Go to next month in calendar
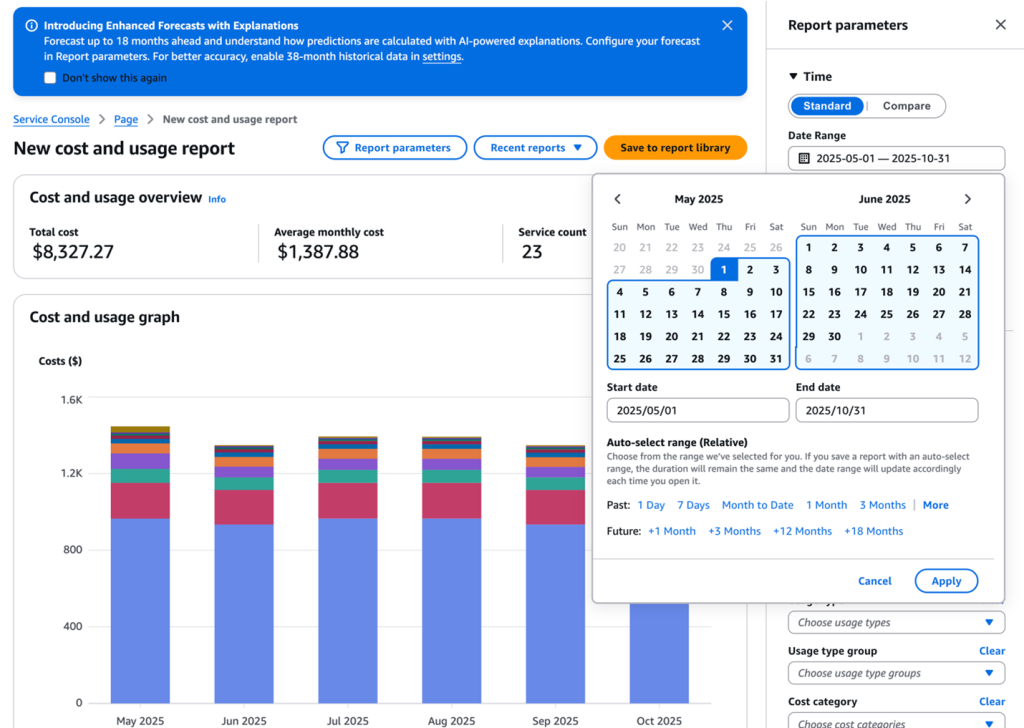The image size is (1024, 728). [x=967, y=199]
